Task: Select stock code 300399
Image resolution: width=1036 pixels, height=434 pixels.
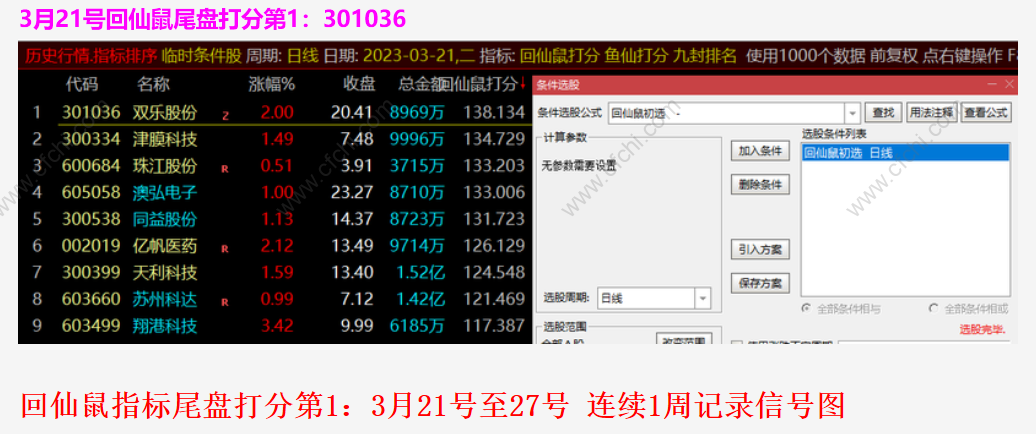Action: pyautogui.click(x=91, y=272)
